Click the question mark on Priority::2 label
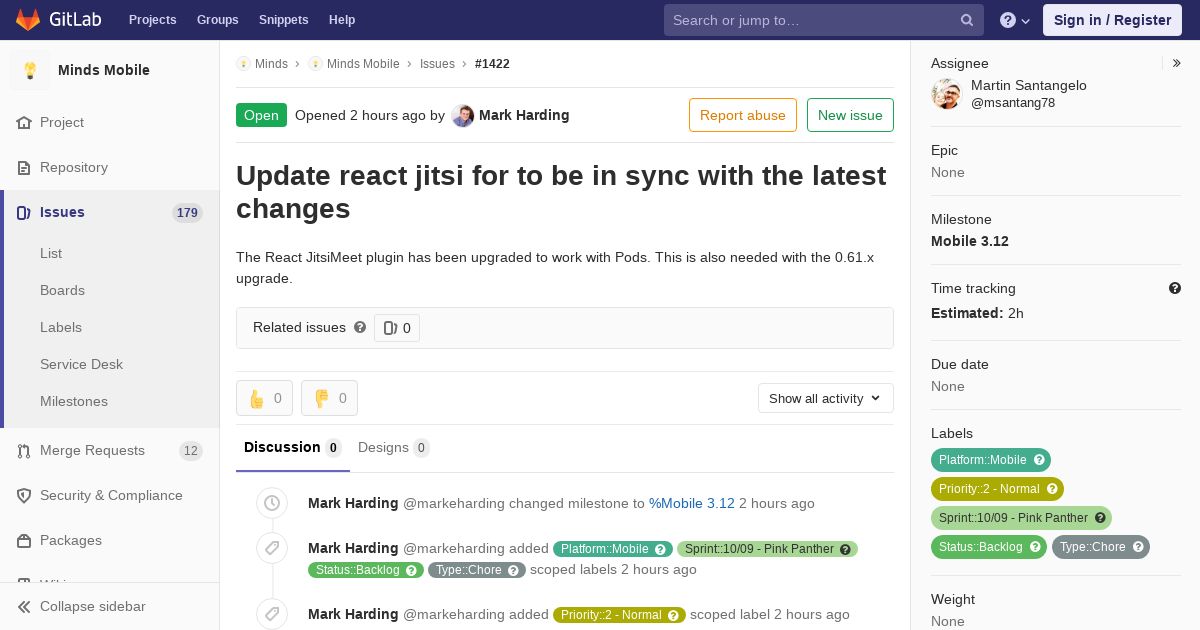Screen dimensions: 1200x630 click(1052, 489)
